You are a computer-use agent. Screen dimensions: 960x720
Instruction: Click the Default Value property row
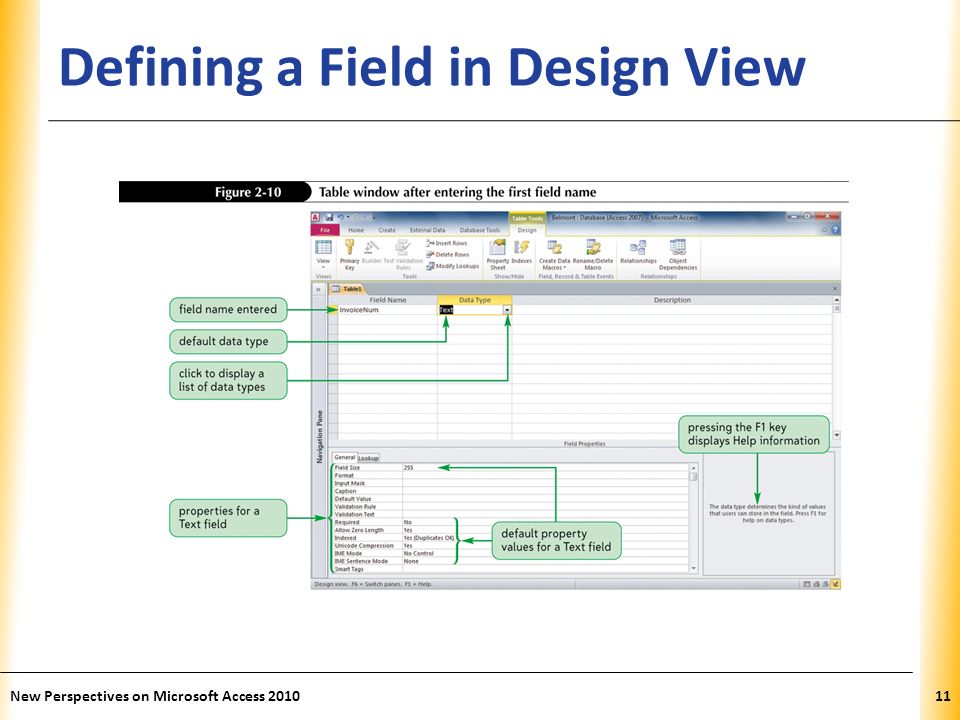[511, 499]
